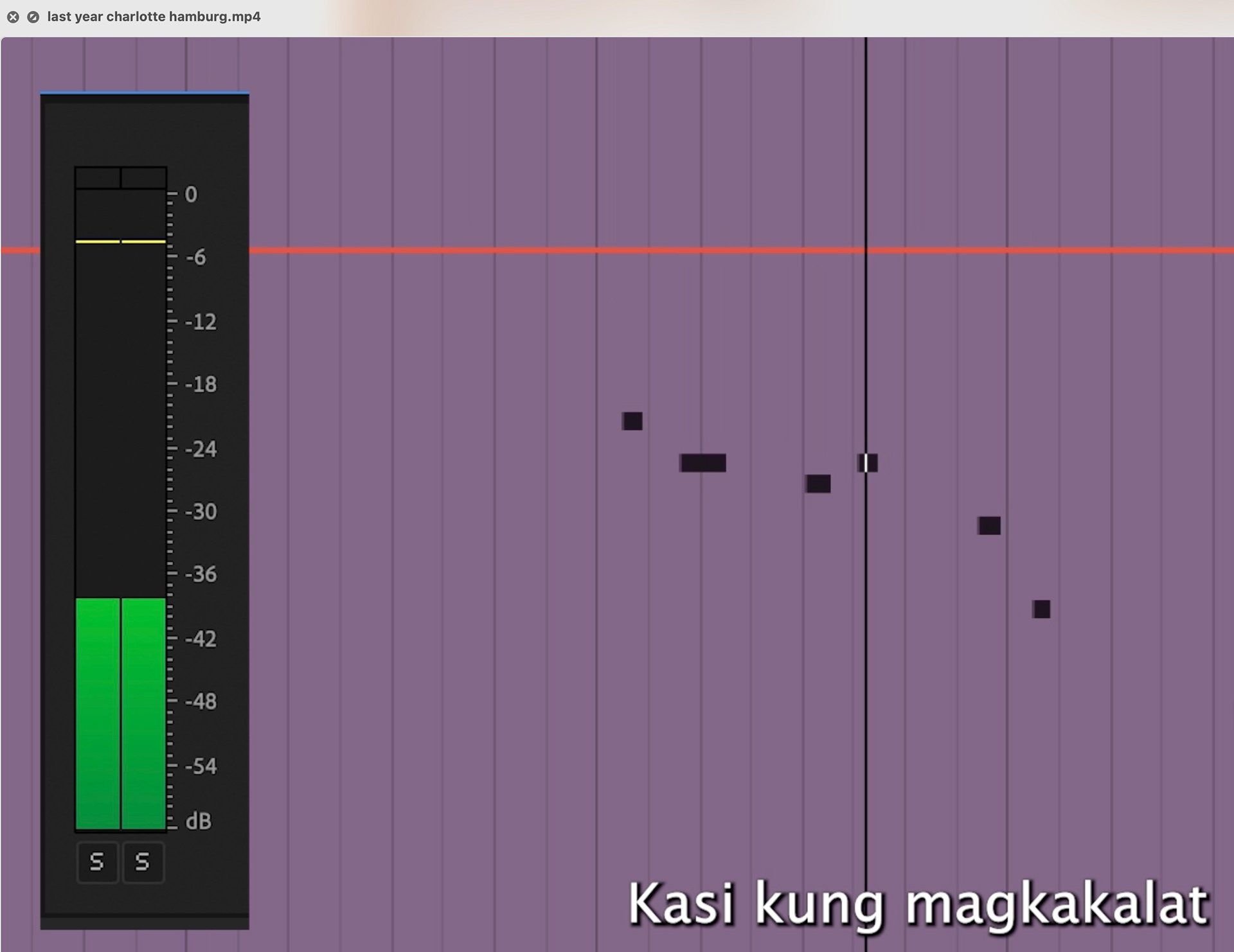The height and width of the screenshot is (952, 1234).
Task: Select the lowest black keyframe on the clip
Action: (1041, 609)
